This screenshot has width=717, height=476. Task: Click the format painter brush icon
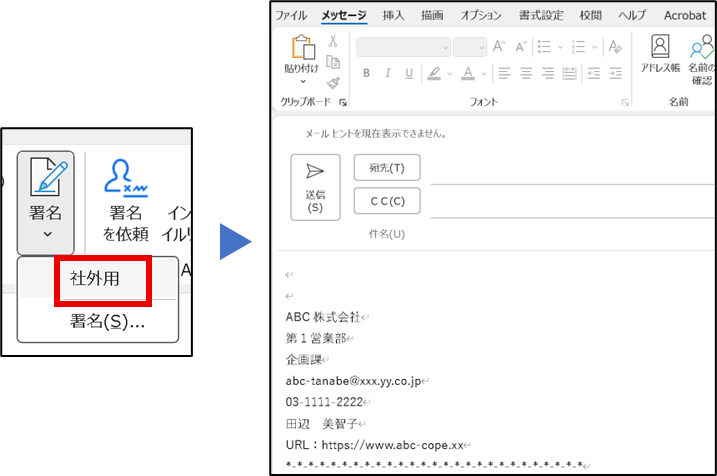point(333,83)
